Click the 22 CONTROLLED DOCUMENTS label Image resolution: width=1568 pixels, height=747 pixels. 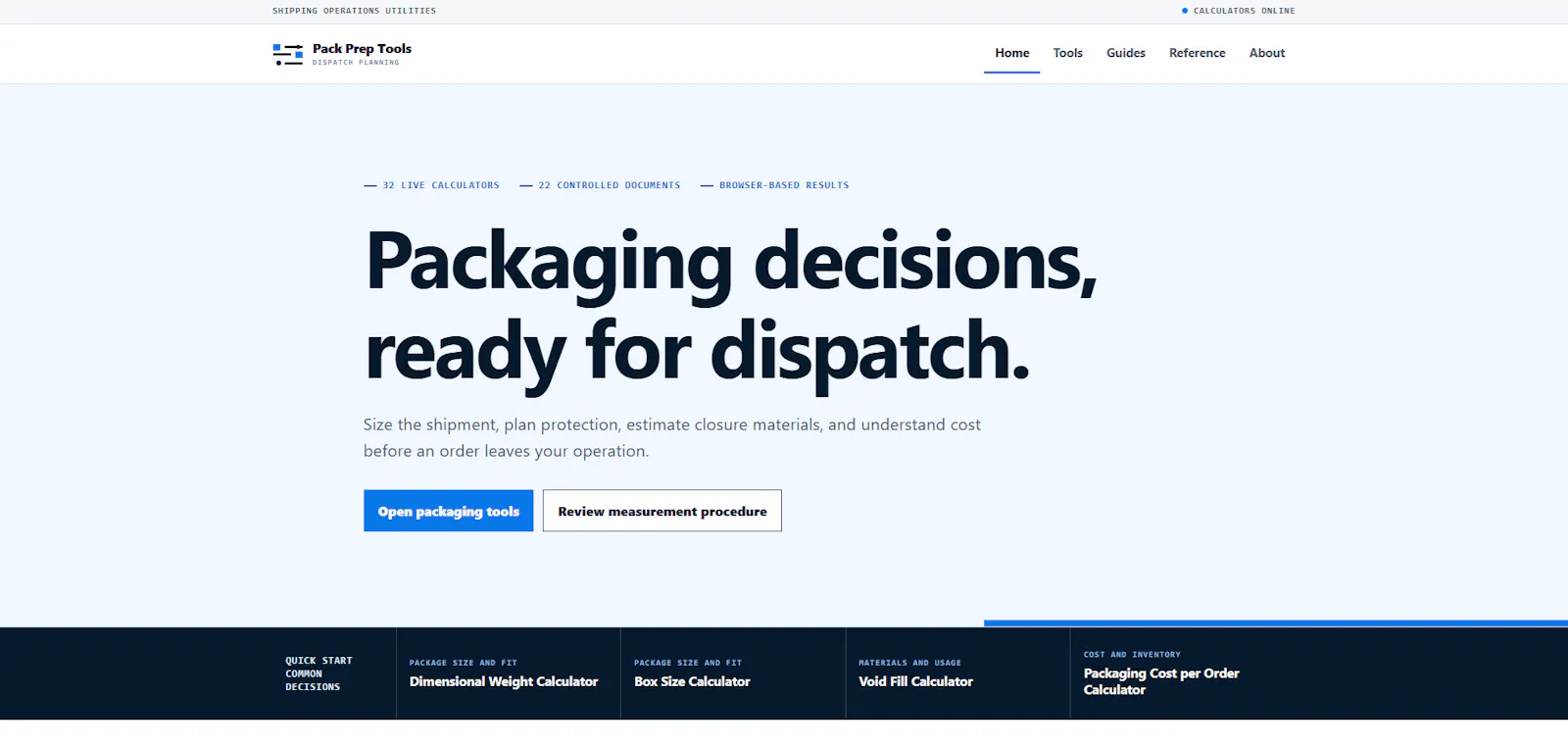tap(609, 185)
